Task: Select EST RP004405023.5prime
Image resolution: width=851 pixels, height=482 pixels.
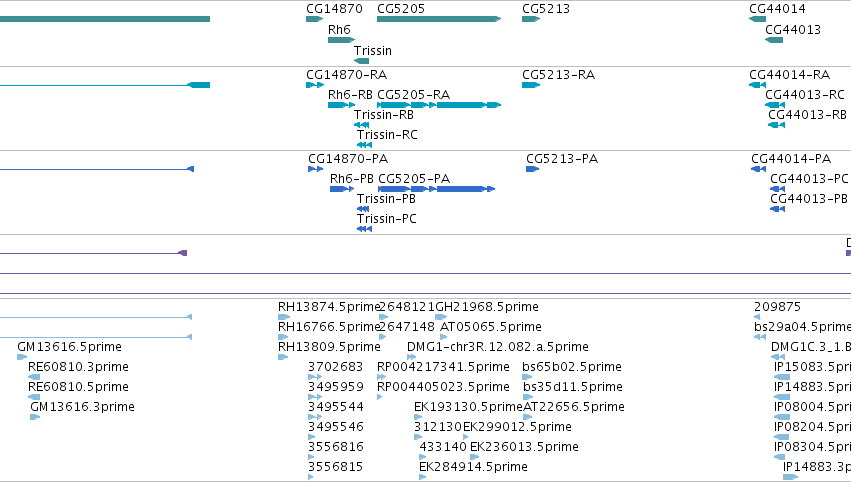Action: [443, 388]
